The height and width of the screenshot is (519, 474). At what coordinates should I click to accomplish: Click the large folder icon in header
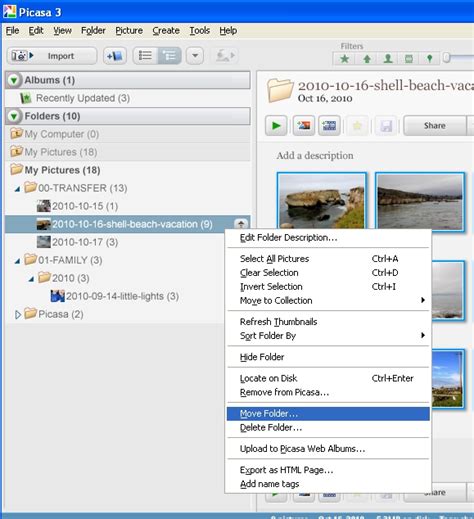[x=280, y=90]
